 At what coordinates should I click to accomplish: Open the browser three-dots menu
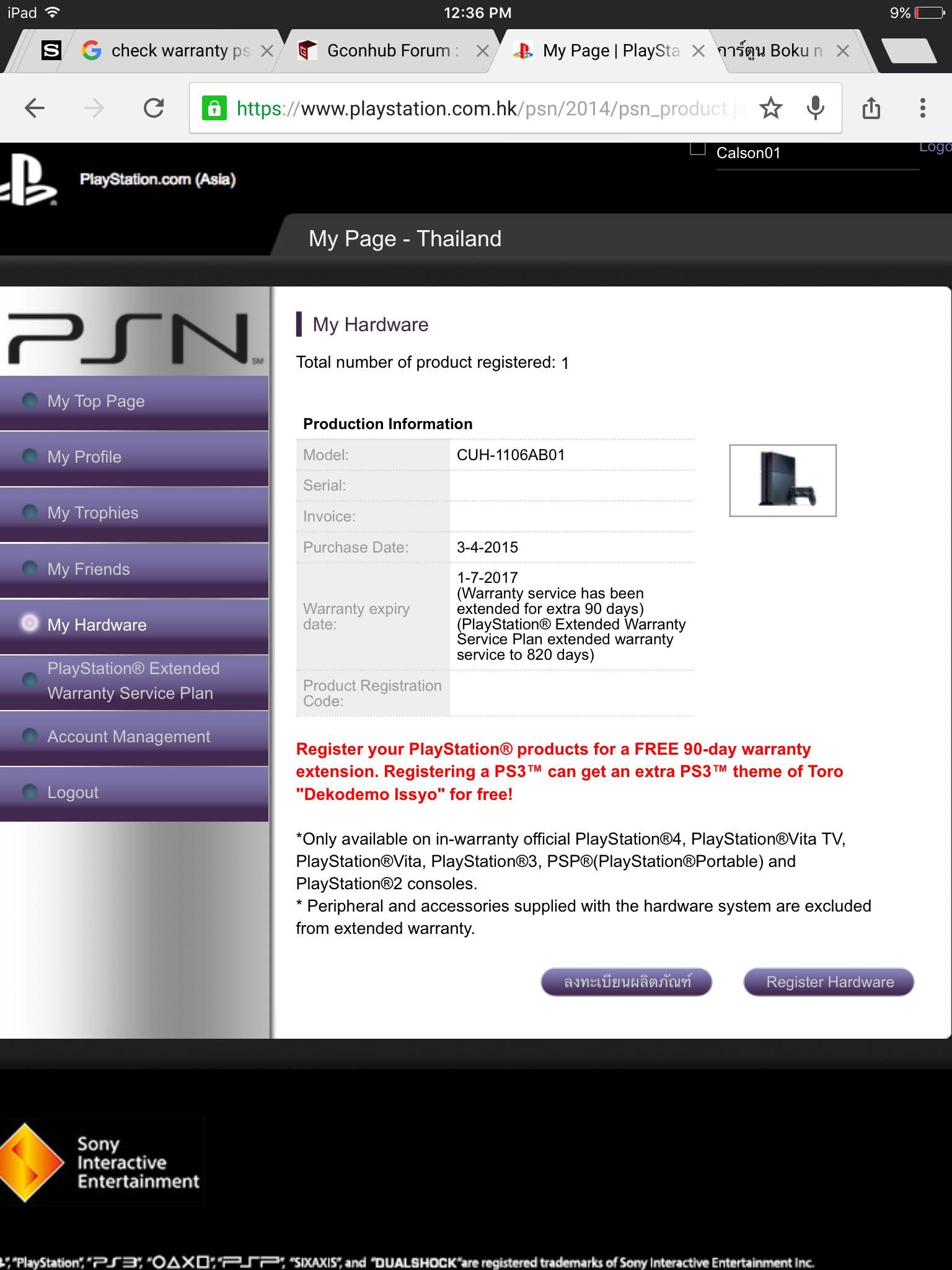[x=923, y=109]
